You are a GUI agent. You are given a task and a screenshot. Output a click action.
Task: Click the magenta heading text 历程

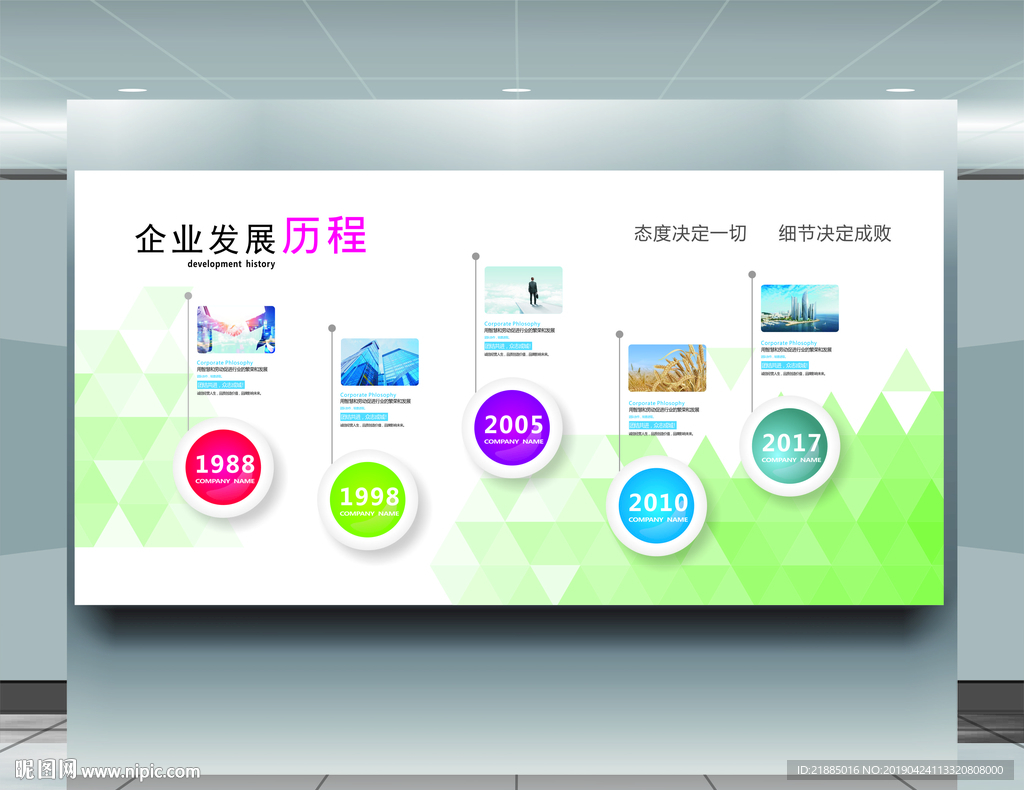click(325, 235)
